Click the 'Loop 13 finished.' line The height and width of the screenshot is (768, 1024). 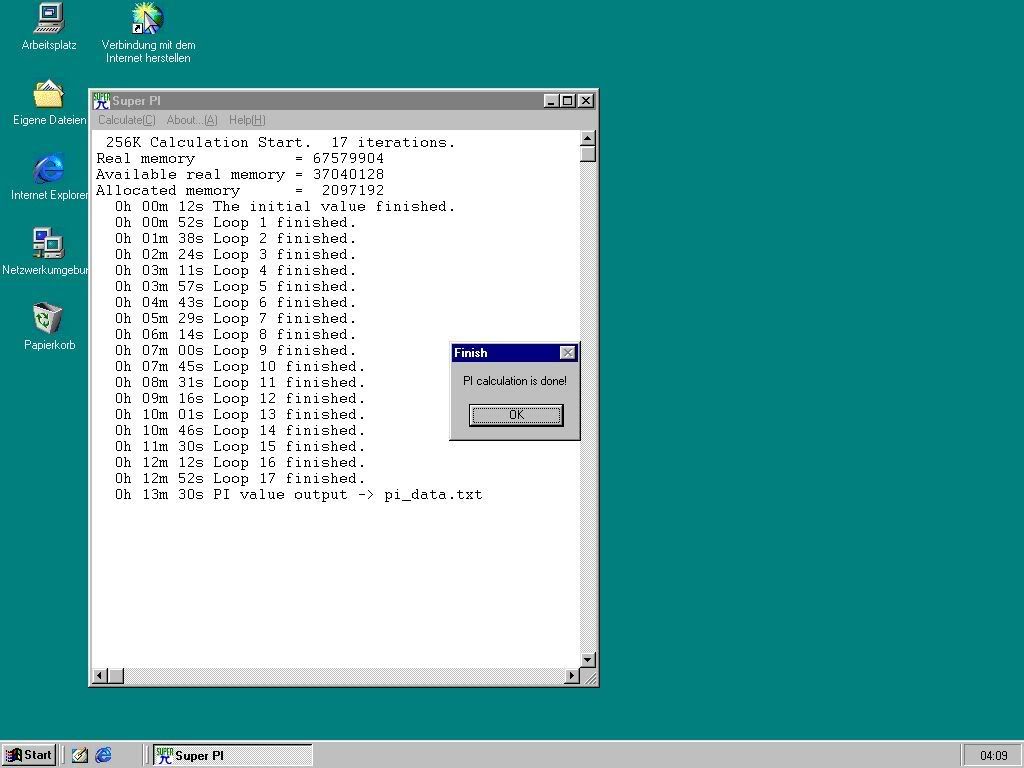pyautogui.click(x=240, y=415)
